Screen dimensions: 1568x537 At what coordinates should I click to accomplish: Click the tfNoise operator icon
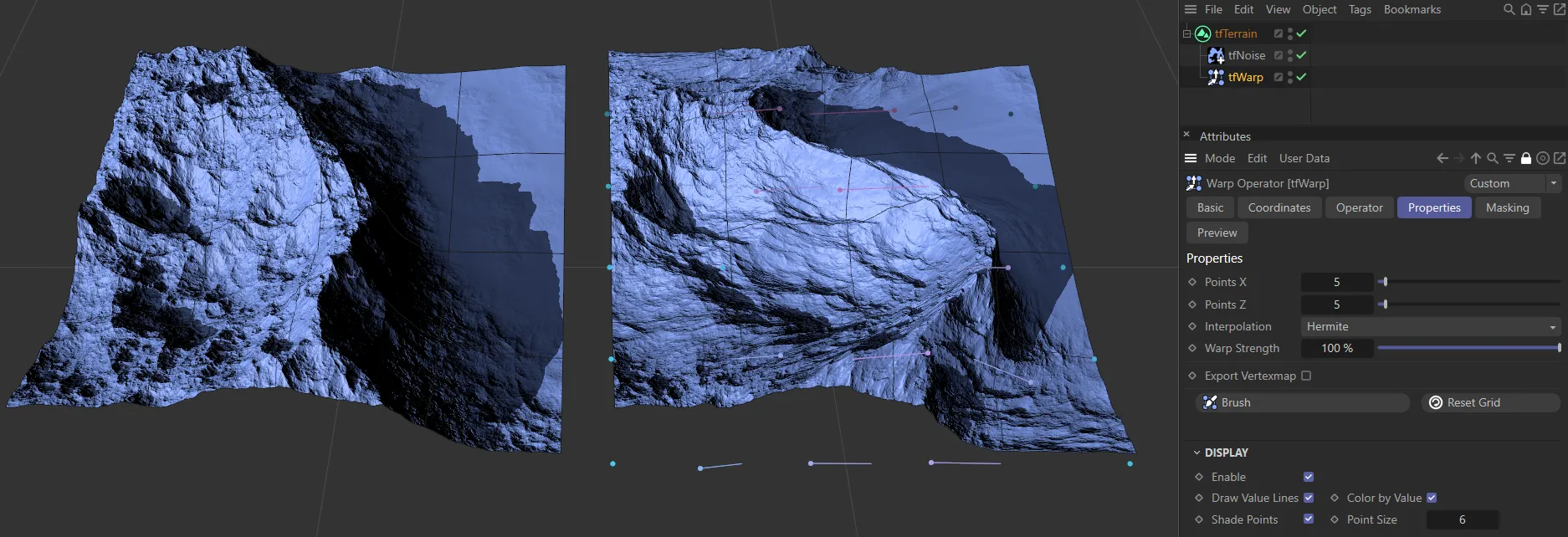click(1216, 55)
